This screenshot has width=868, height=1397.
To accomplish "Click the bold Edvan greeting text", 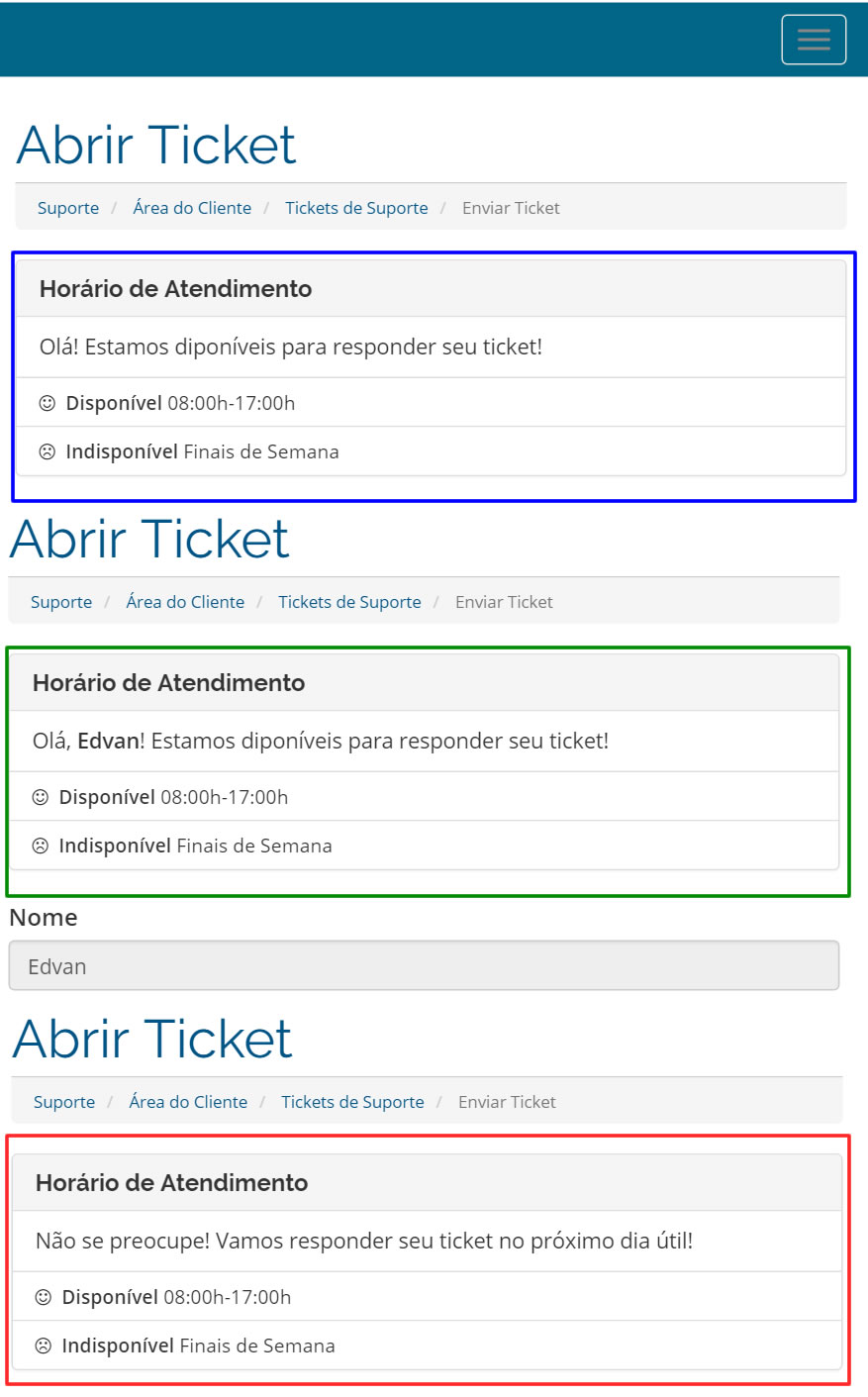I will (x=108, y=741).
